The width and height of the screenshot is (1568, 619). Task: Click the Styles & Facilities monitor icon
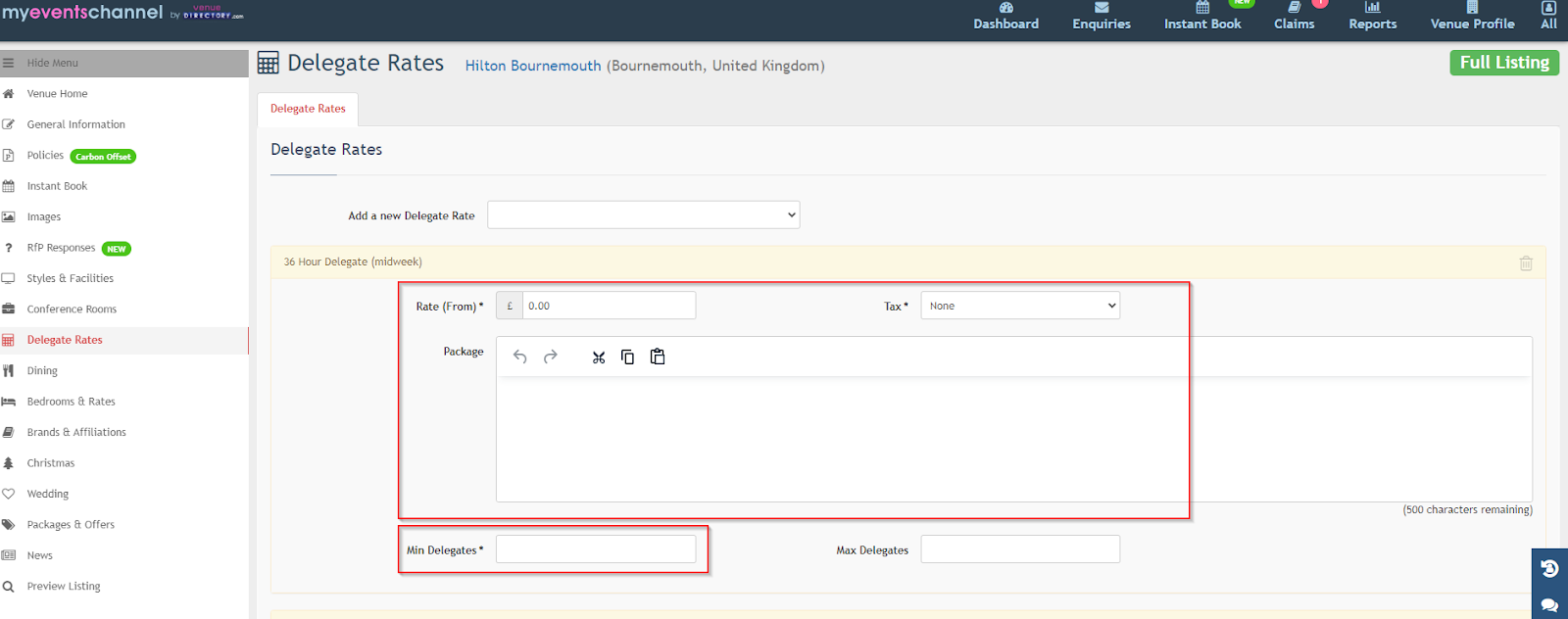pyautogui.click(x=8, y=278)
